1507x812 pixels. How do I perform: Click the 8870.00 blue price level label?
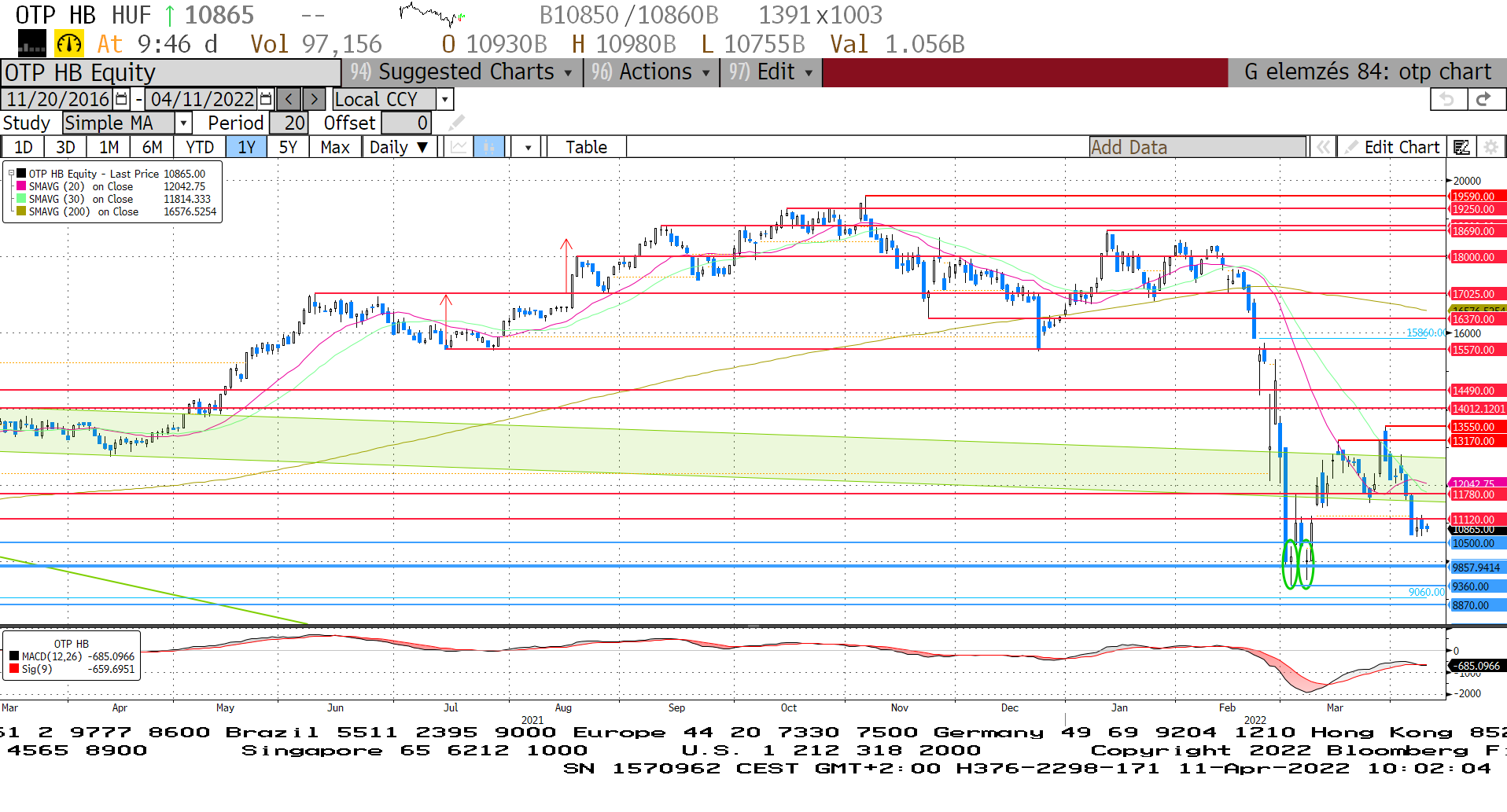(x=1476, y=605)
